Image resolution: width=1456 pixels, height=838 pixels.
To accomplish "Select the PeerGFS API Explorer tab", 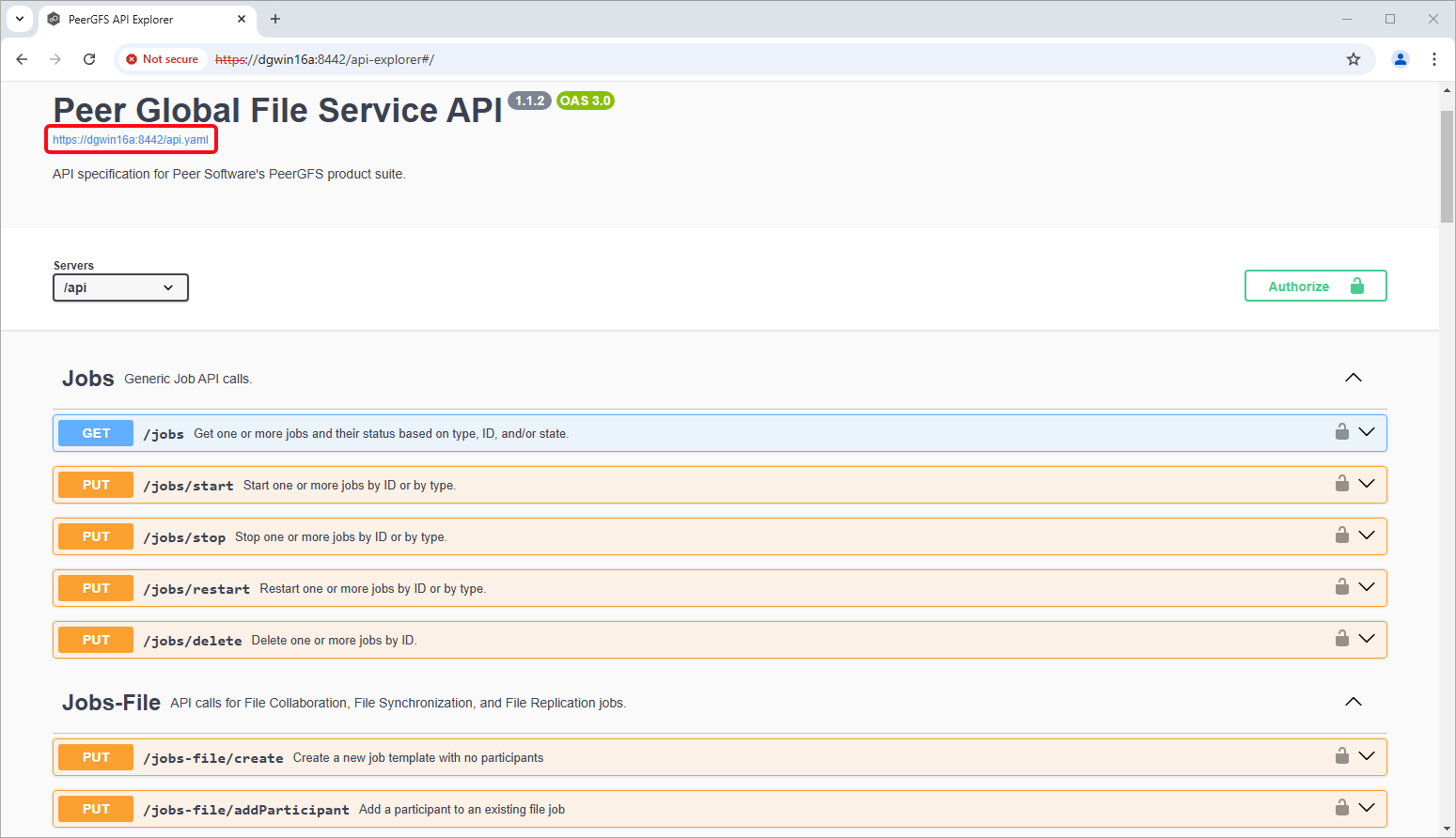I will 132,19.
